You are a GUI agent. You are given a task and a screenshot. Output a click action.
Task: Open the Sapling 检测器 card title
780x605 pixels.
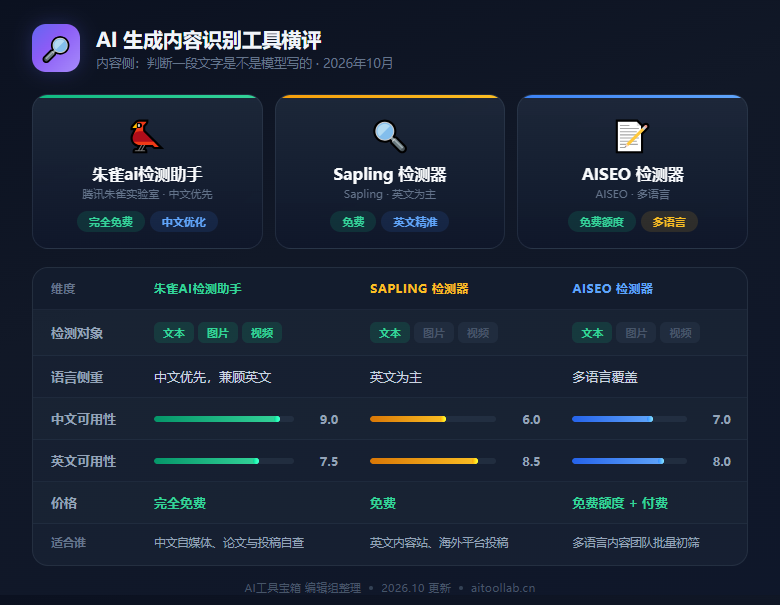(390, 174)
